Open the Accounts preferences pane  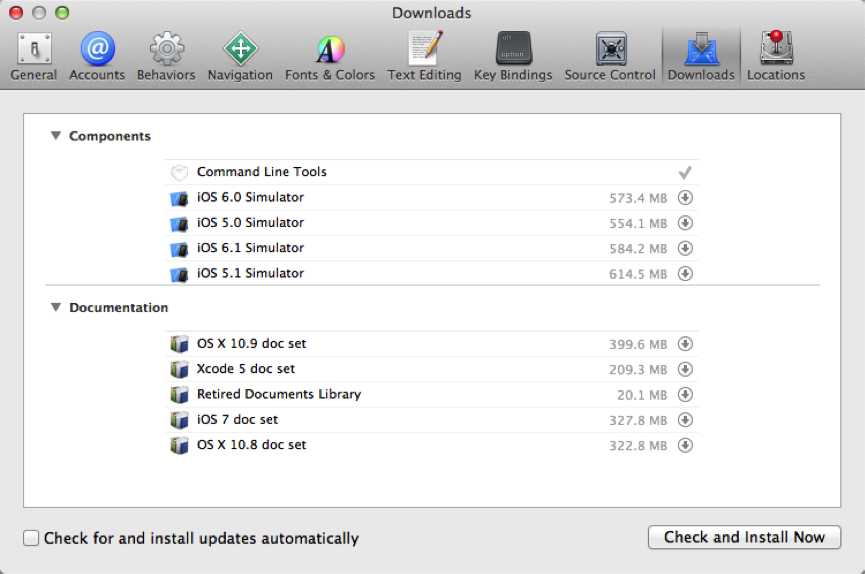(x=97, y=56)
